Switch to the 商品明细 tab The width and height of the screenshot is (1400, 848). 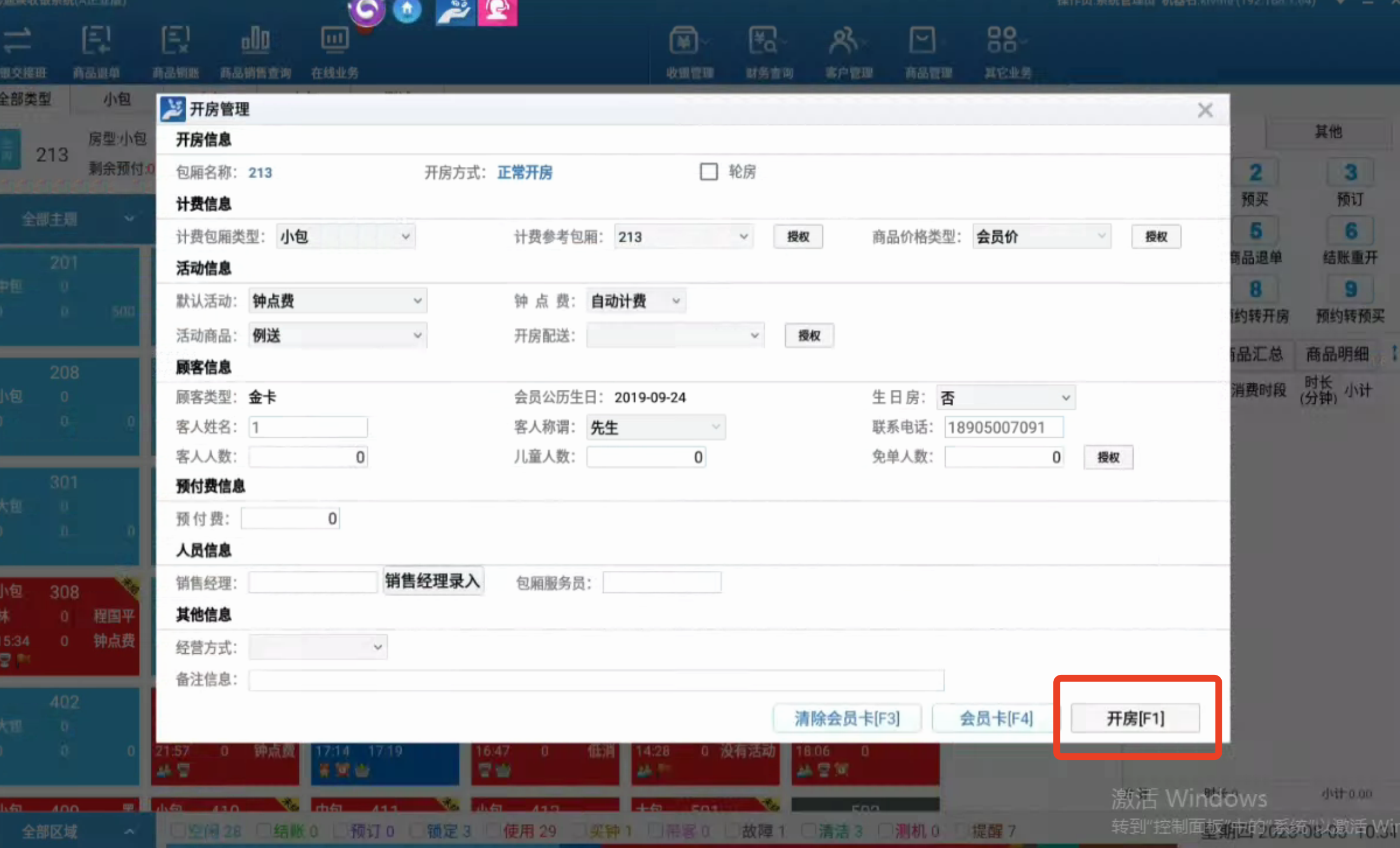coord(1337,354)
